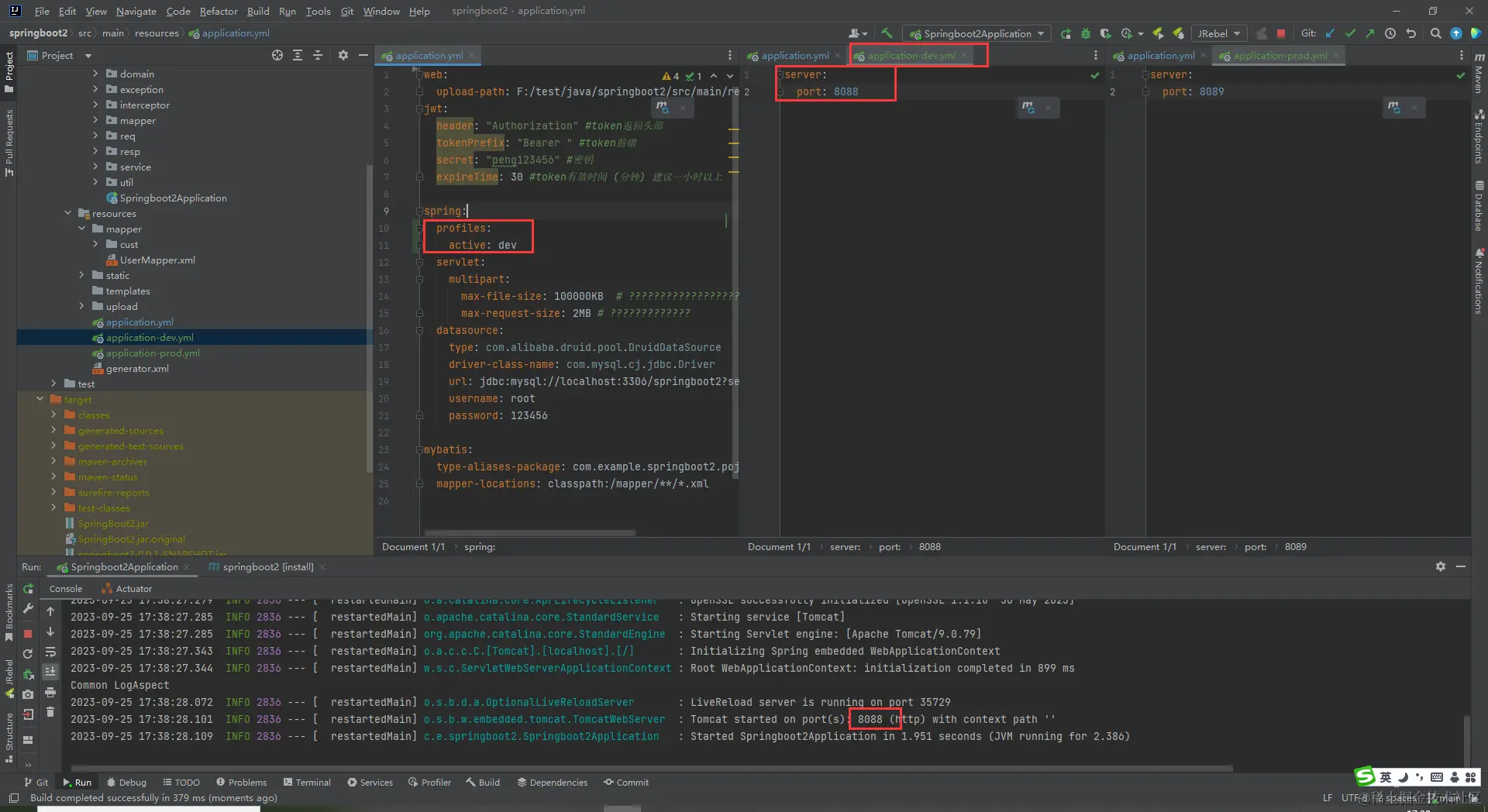This screenshot has width=1488, height=812.
Task: Toggle Endpoints tool window on right stripe
Action: pos(1479,136)
